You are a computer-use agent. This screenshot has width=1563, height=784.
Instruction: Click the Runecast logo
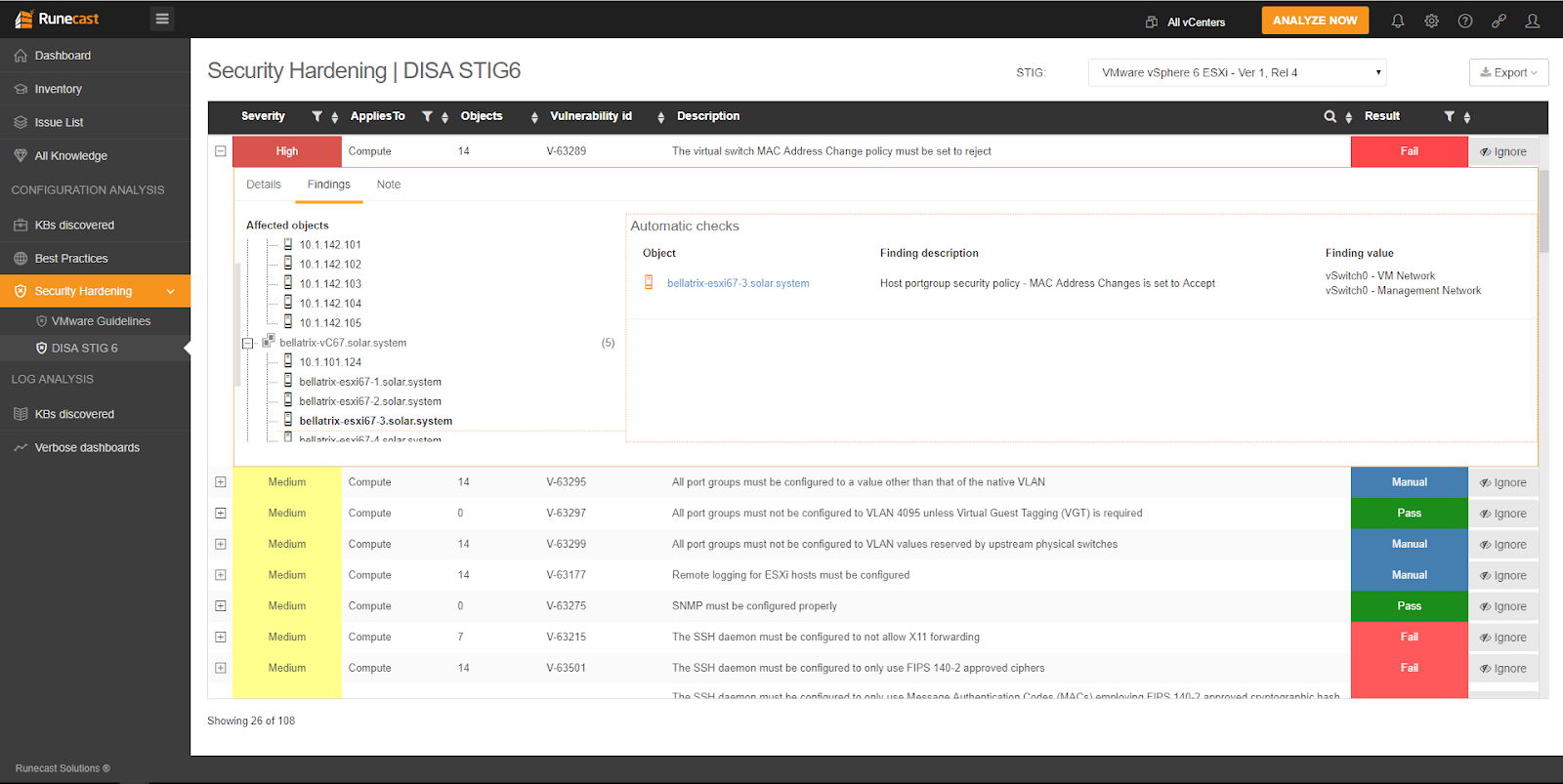57,20
